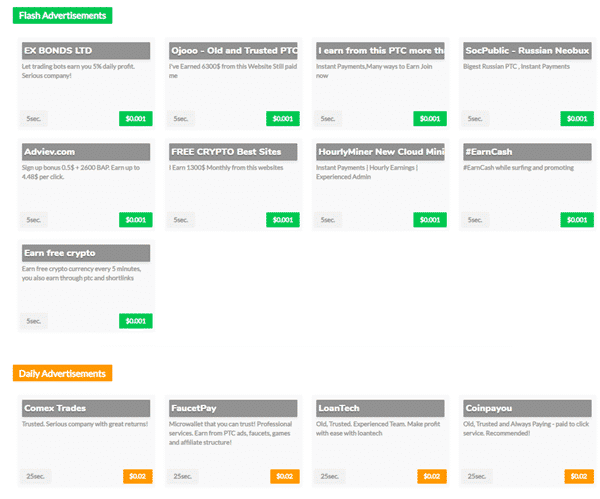Click the $0.001 button on HourlyMiner ad
Viewport: 600px width, 499px height.
430,220
